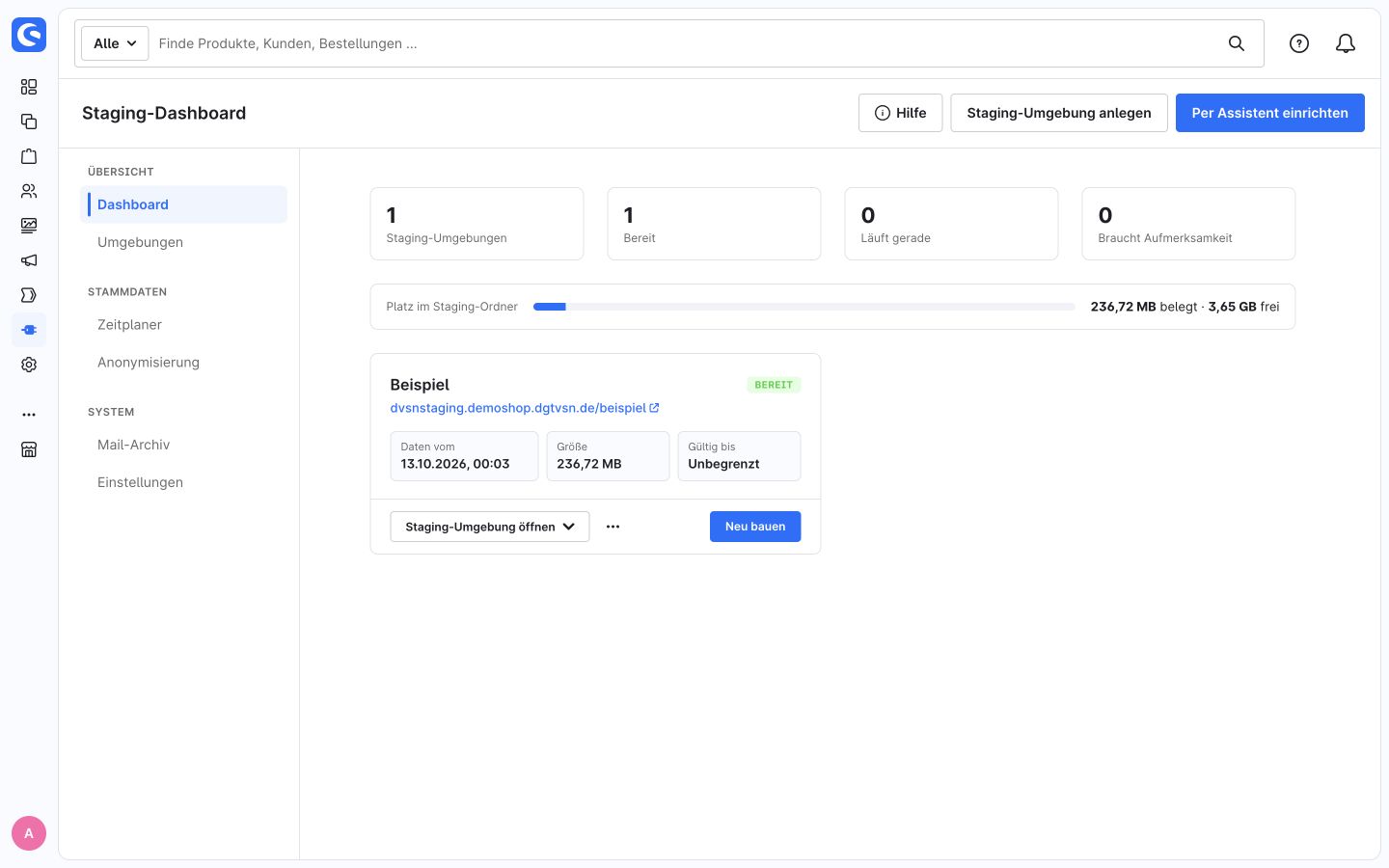Open the Customers people icon
The height and width of the screenshot is (868, 1389).
pos(29,191)
